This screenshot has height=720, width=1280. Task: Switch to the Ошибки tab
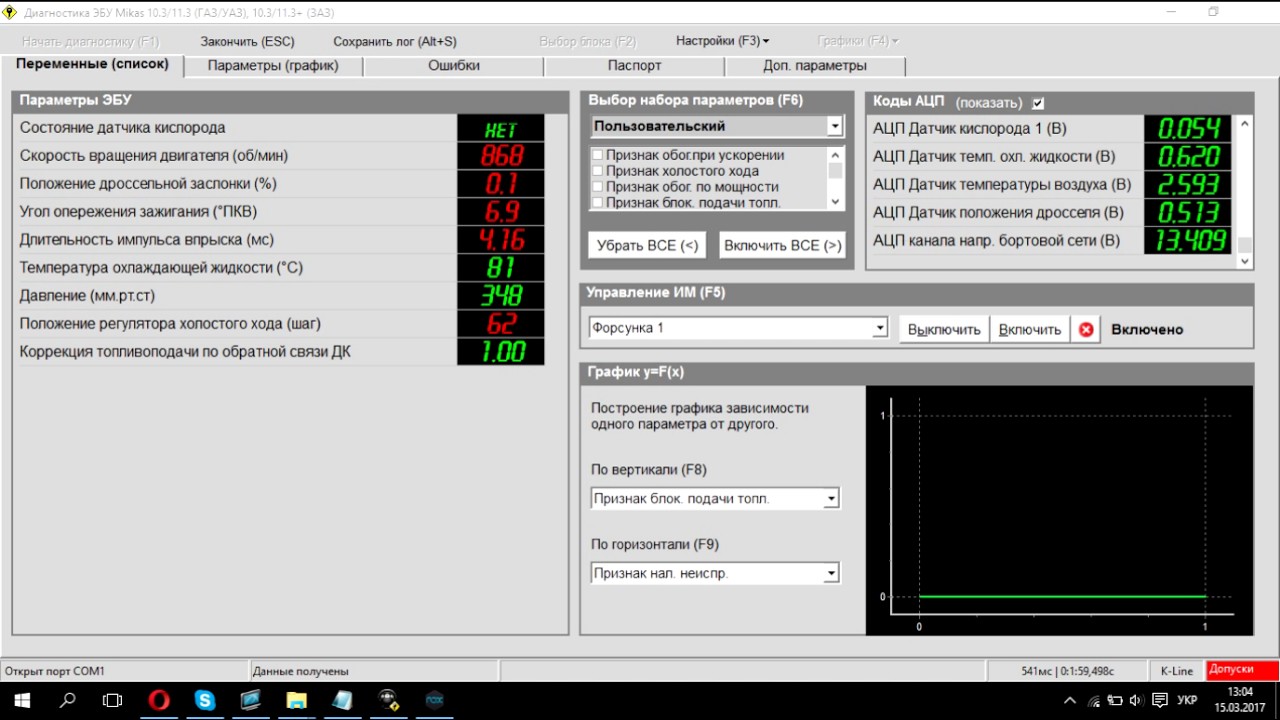pos(454,66)
